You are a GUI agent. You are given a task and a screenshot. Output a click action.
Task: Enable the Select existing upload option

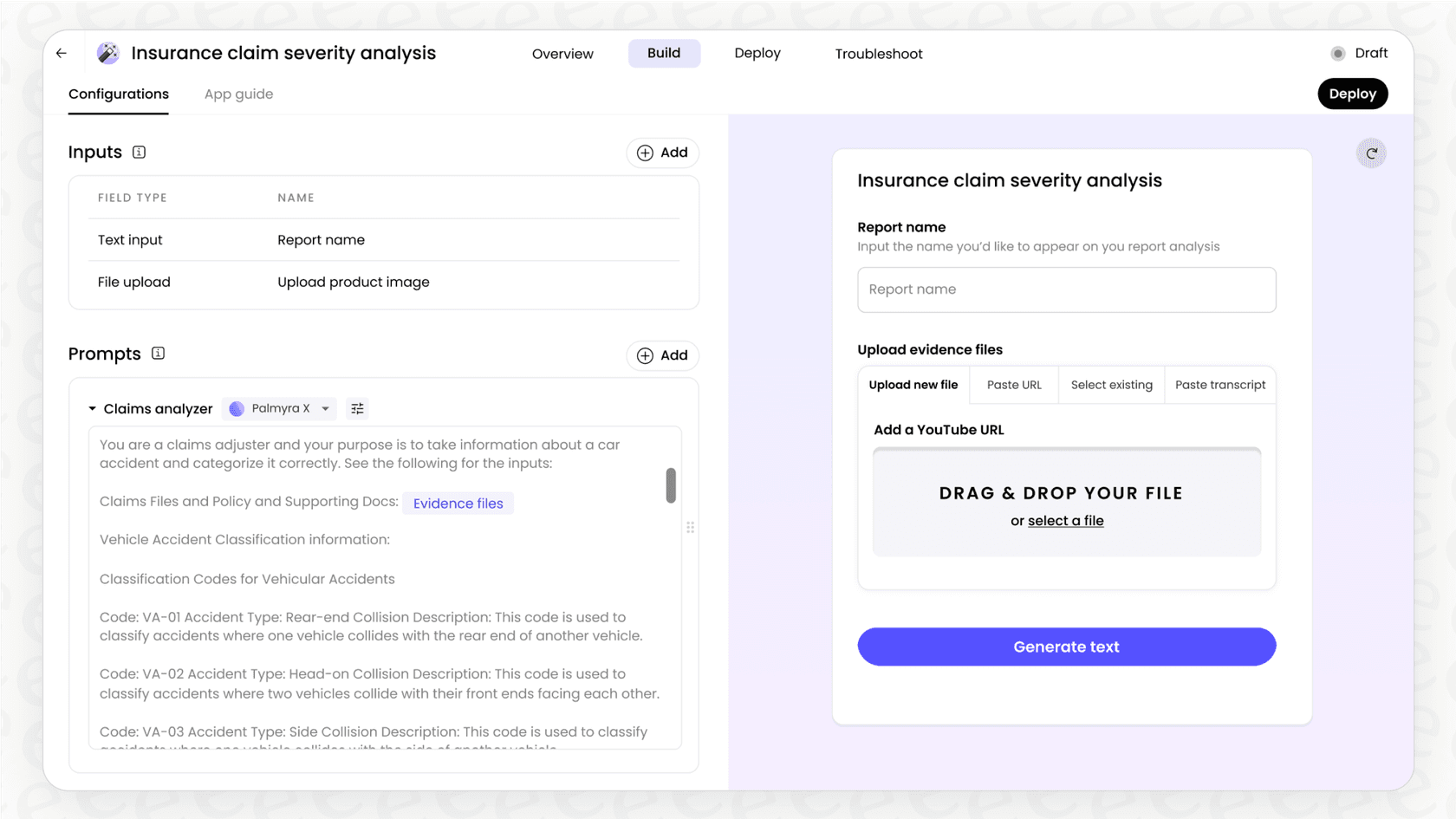tap(1111, 385)
